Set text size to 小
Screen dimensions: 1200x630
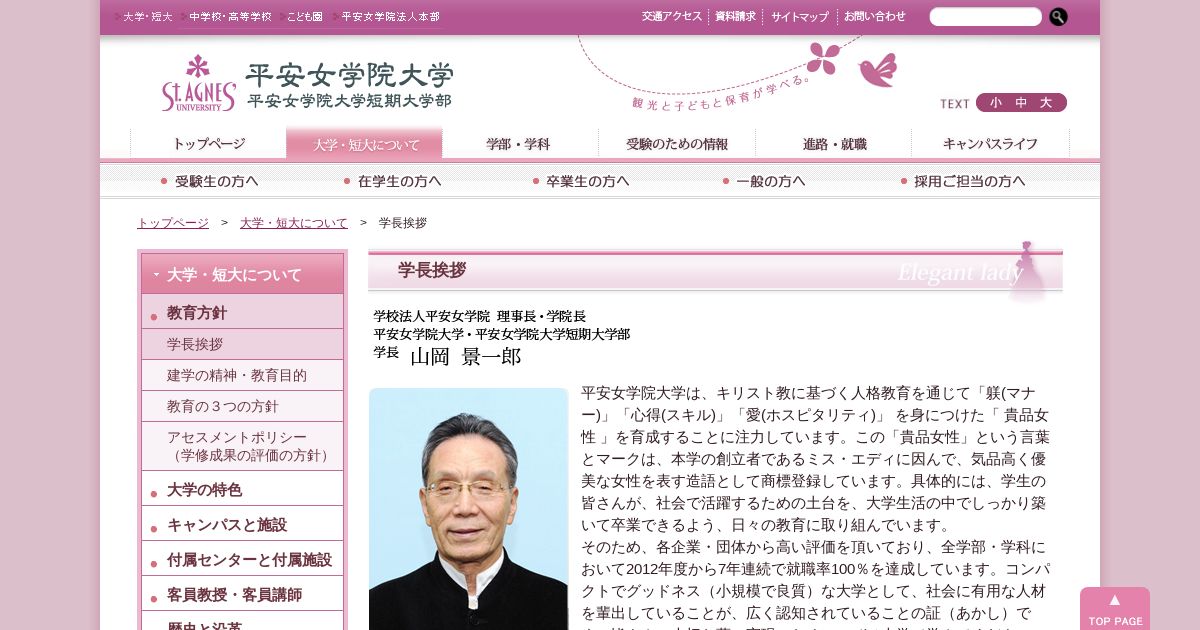pos(995,103)
